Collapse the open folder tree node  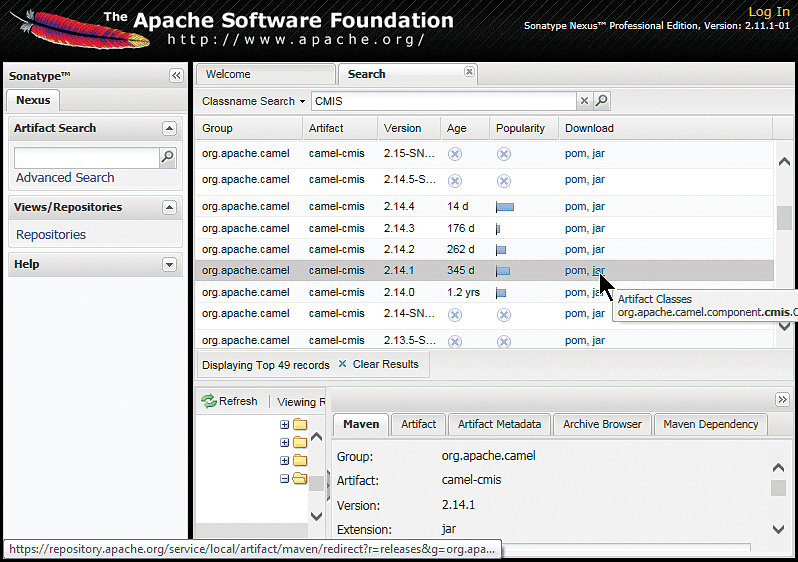click(285, 479)
